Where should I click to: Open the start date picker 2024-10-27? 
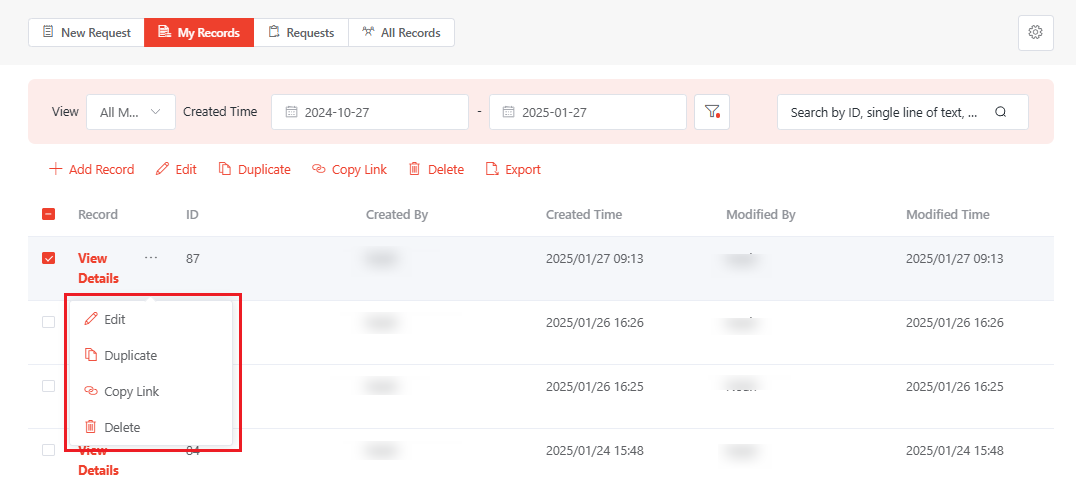point(369,112)
